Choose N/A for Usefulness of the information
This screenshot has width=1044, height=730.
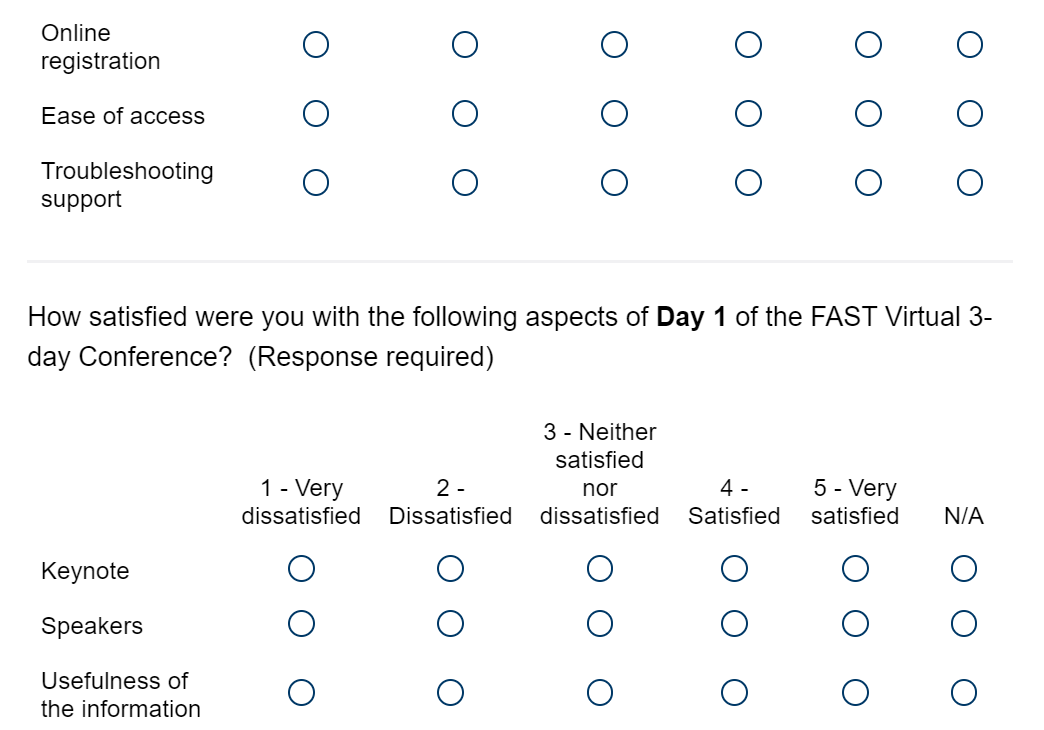964,692
